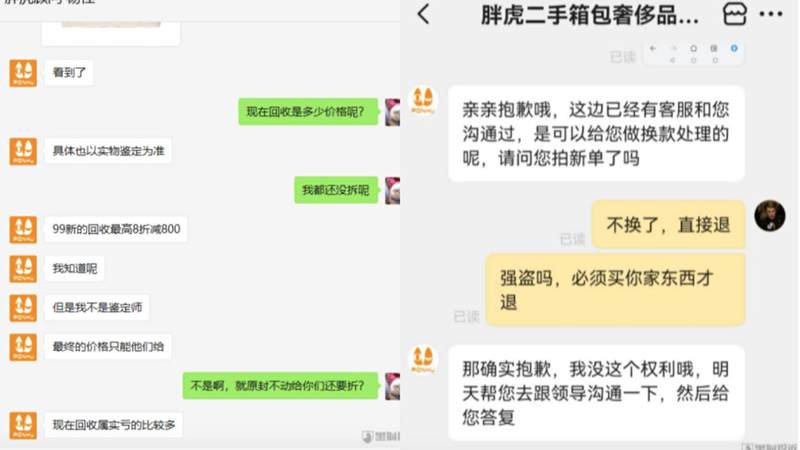Viewport: 800px width, 450px height.
Task: Click the blue icon in small toolbar
Action: (734, 48)
